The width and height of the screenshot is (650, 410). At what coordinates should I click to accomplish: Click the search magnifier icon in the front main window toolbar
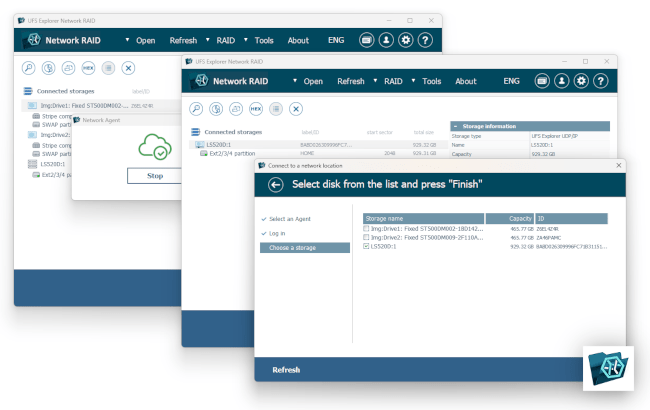(x=196, y=109)
